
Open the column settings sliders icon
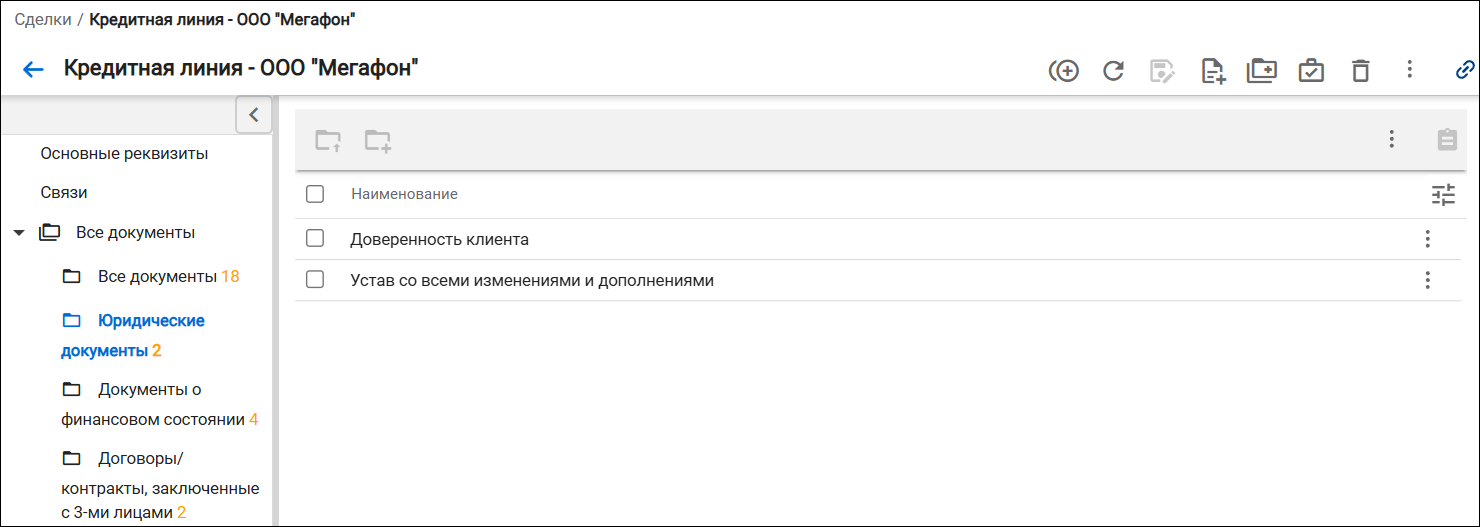point(1443,195)
